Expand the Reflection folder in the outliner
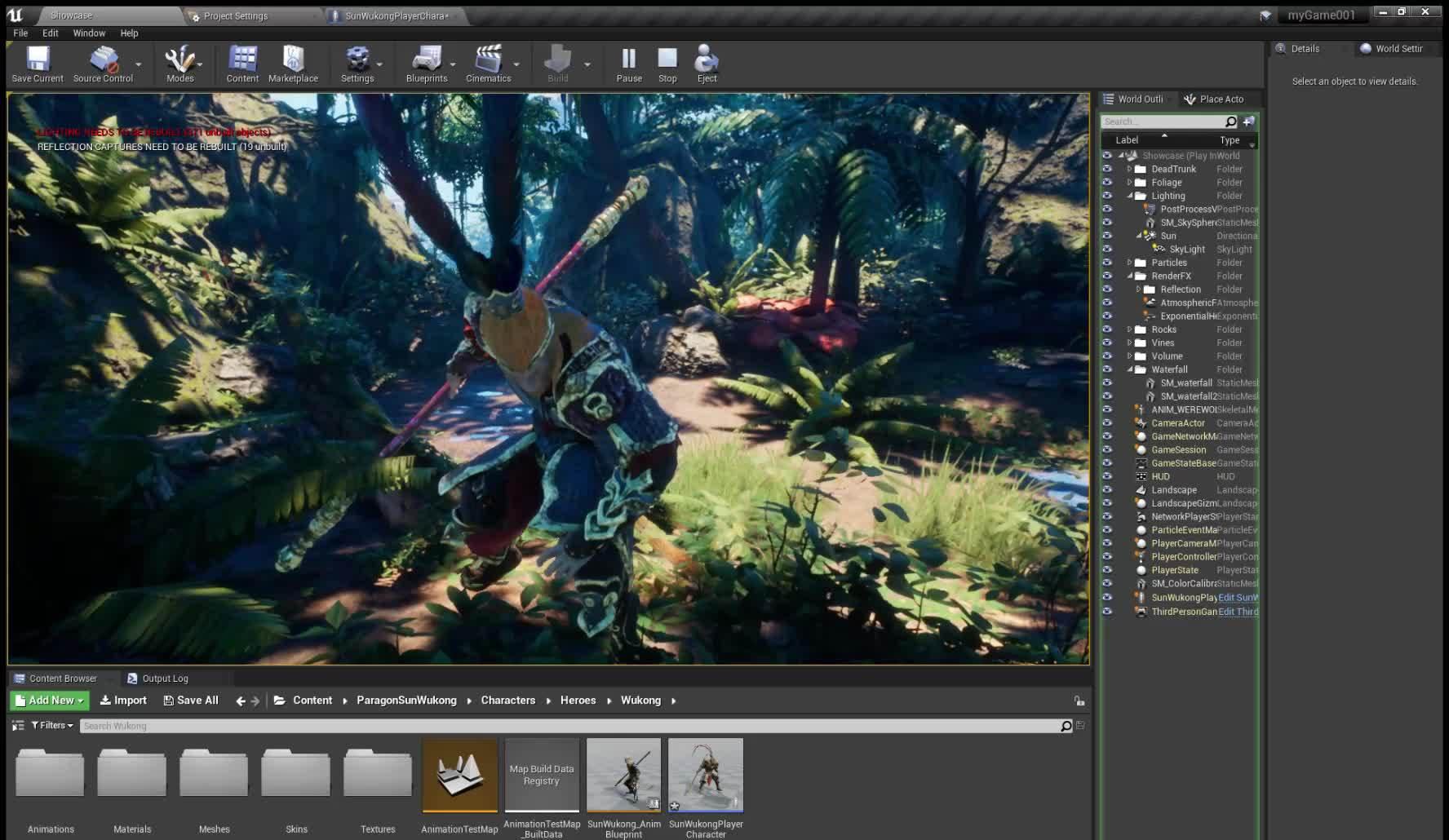The width and height of the screenshot is (1449, 840). coord(1138,289)
